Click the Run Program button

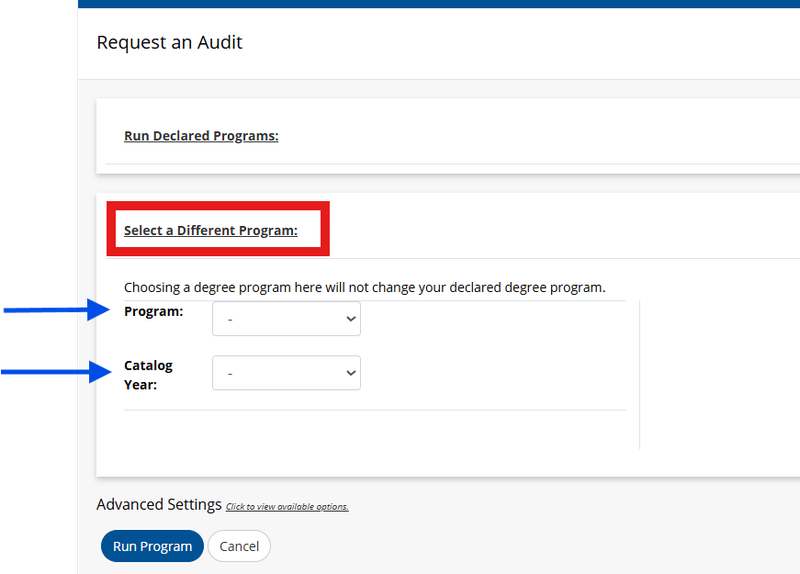[x=152, y=546]
